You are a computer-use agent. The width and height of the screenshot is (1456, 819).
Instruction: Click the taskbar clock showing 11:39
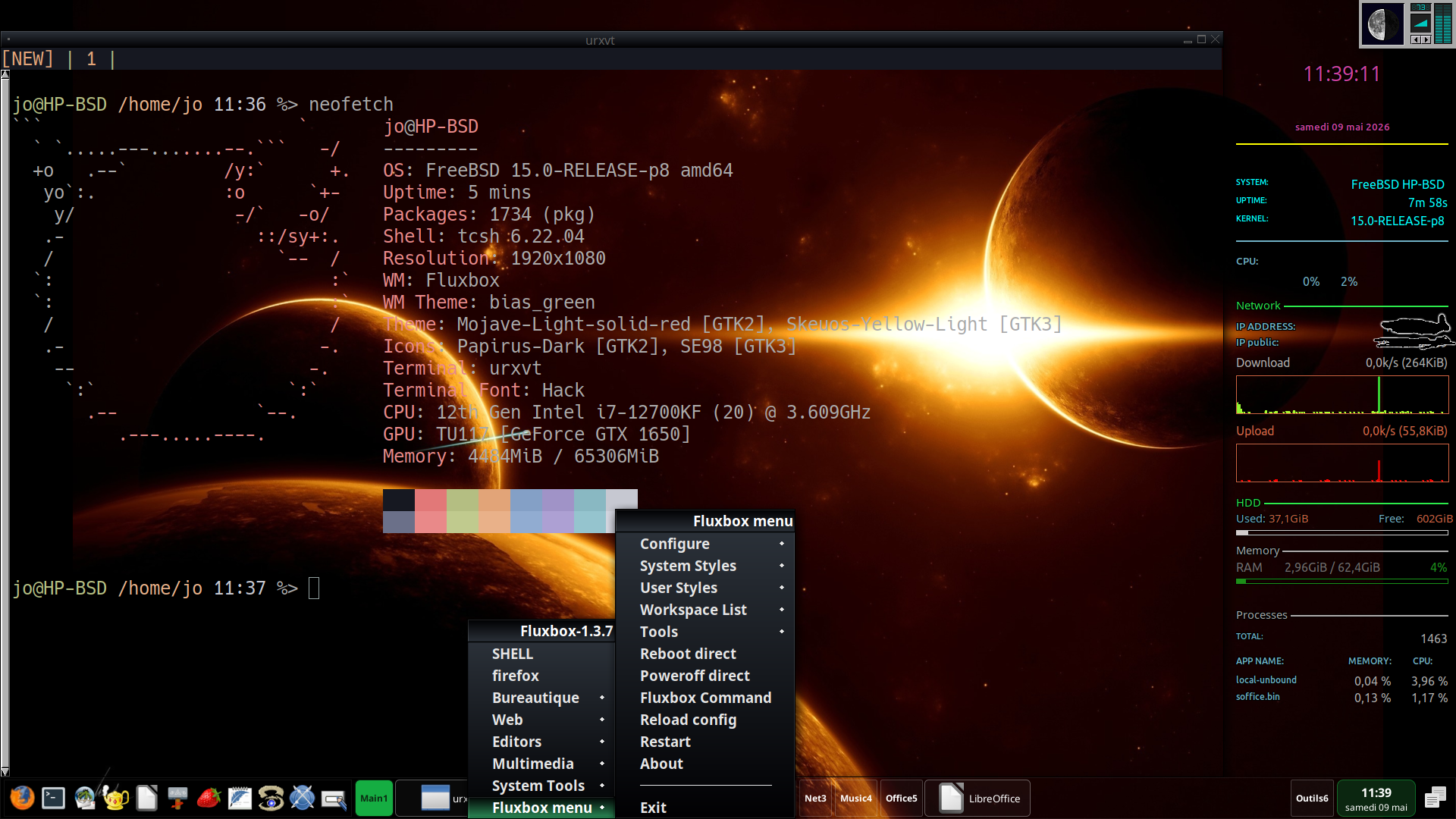(1376, 799)
